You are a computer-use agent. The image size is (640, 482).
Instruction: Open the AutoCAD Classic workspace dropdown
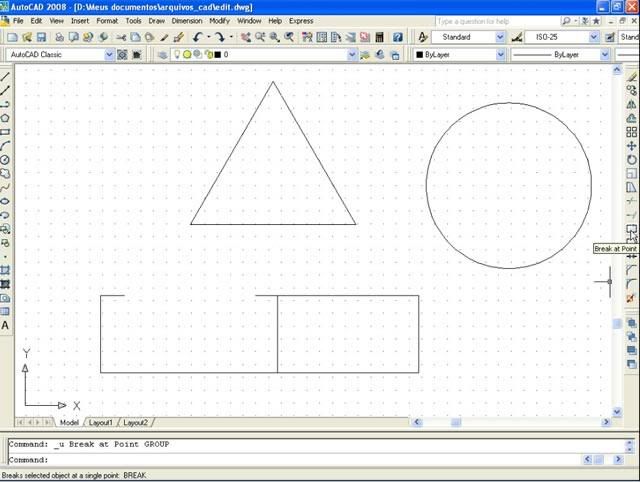[x=109, y=55]
